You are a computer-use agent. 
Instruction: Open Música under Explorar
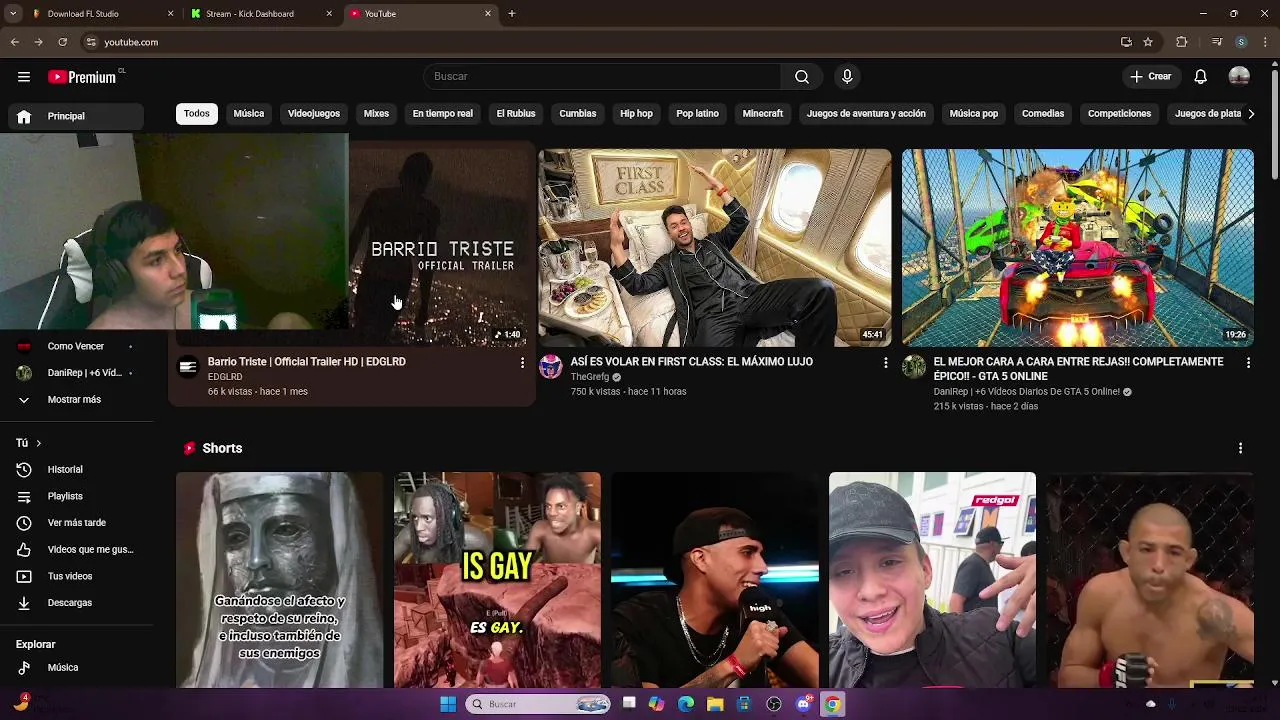[x=76, y=667]
